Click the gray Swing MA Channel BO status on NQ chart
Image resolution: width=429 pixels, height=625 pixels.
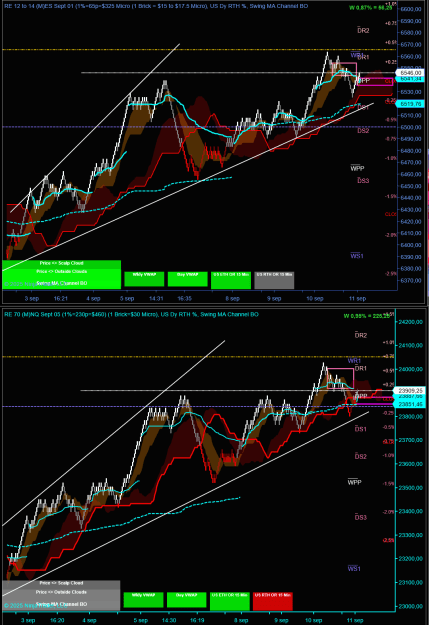pyautogui.click(x=61, y=604)
